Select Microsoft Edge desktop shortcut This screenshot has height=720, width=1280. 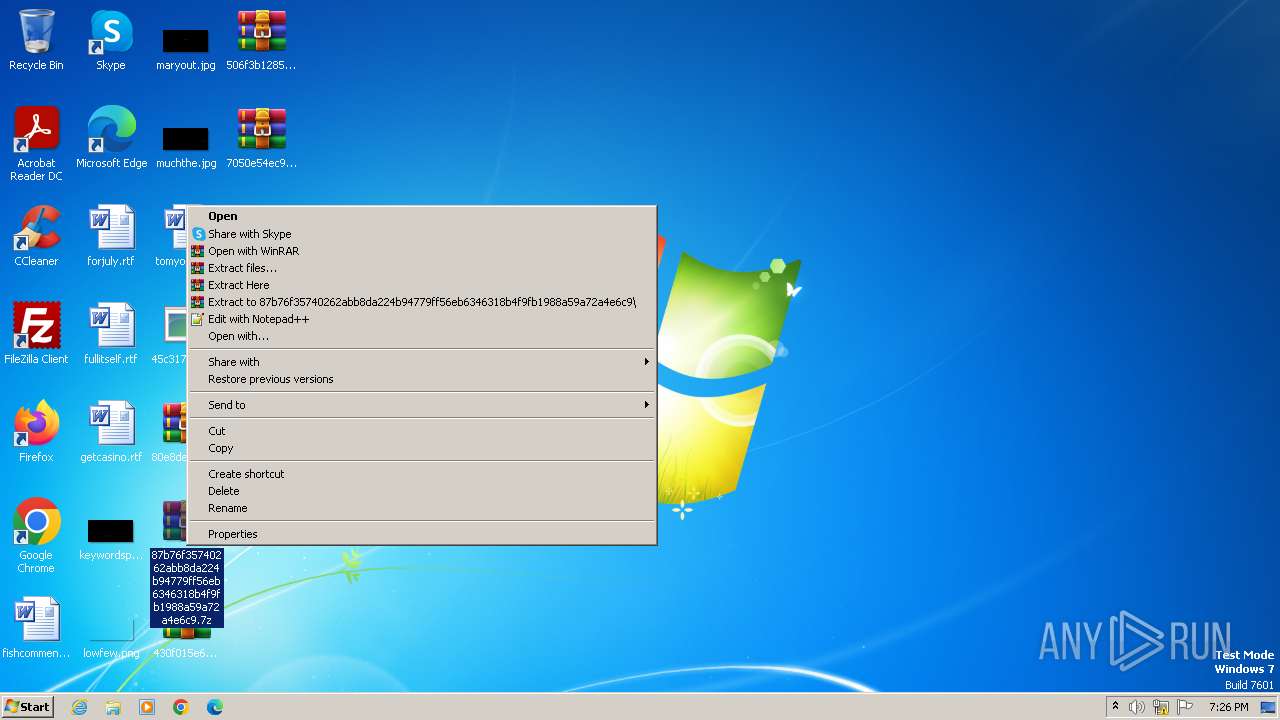click(111, 138)
